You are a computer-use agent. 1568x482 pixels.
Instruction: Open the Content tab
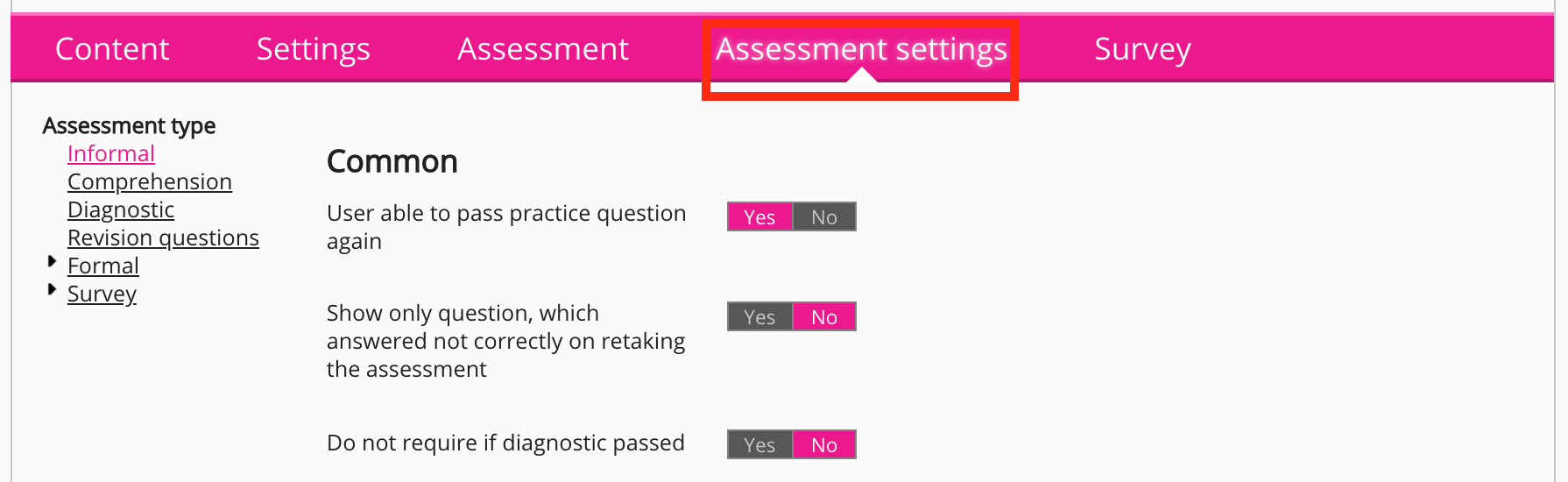[112, 49]
